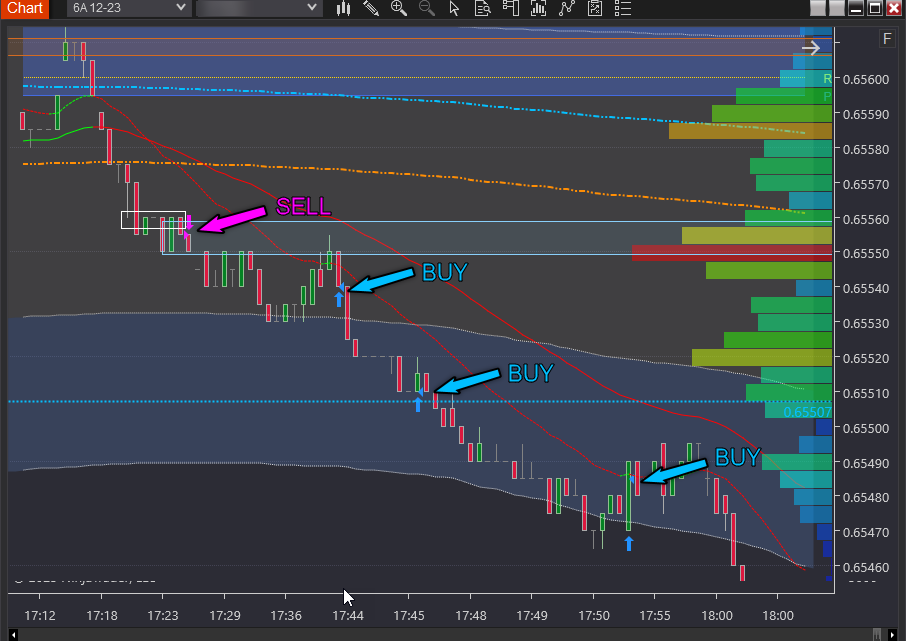Screen dimensions: 906x641
Task: Open the bar type candlestick icon
Action: tap(344, 8)
